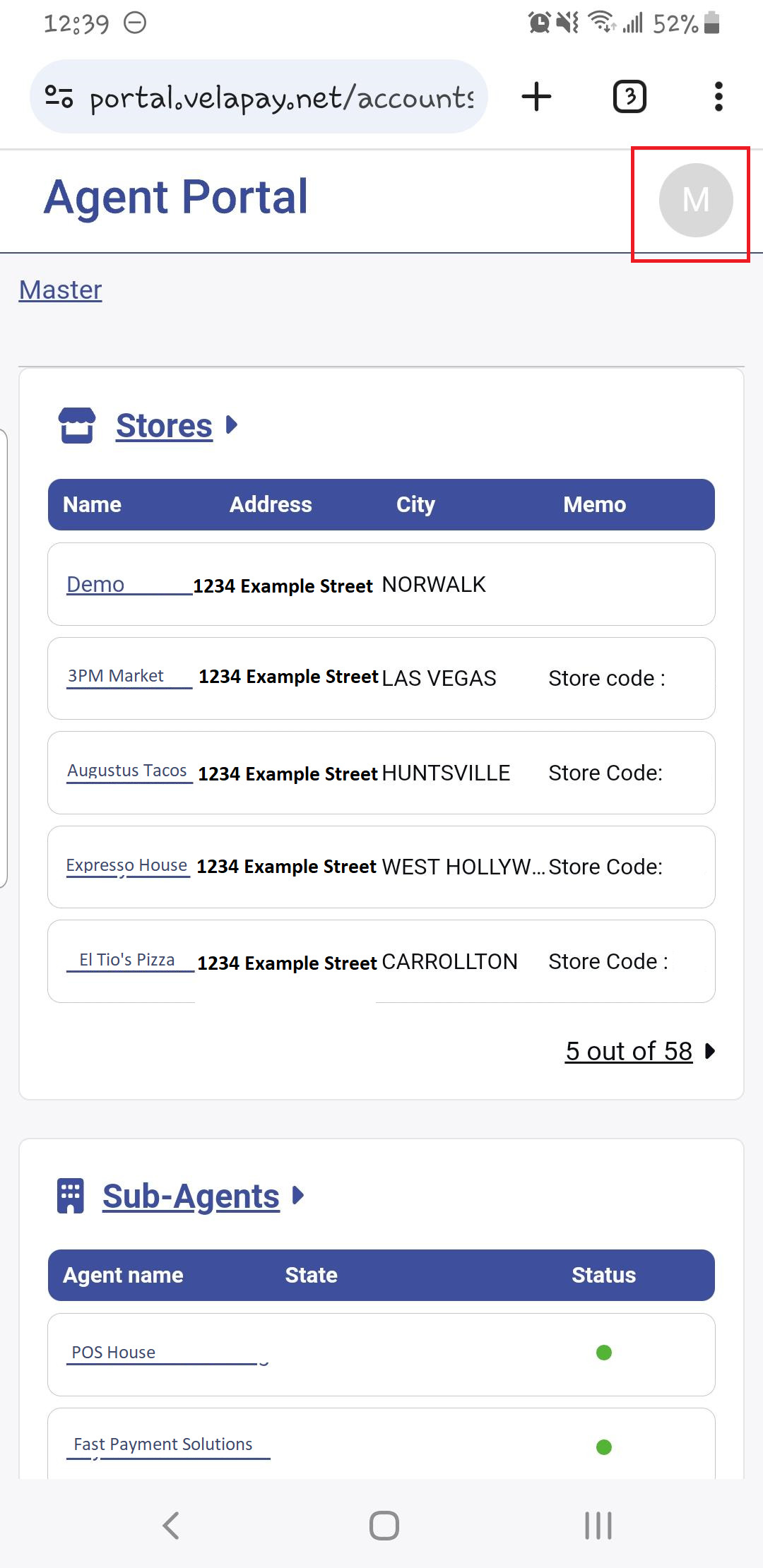This screenshot has width=763, height=1568.
Task: Open the Master breadcrumb link
Action: 60,290
